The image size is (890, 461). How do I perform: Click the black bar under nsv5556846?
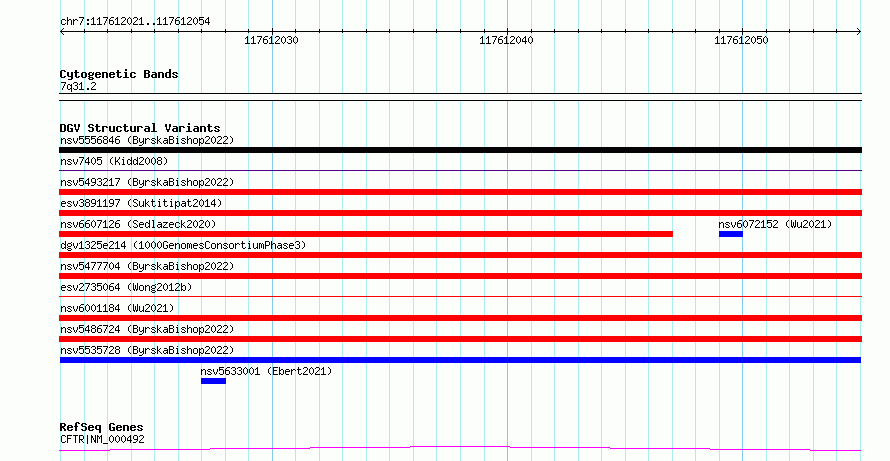point(460,150)
